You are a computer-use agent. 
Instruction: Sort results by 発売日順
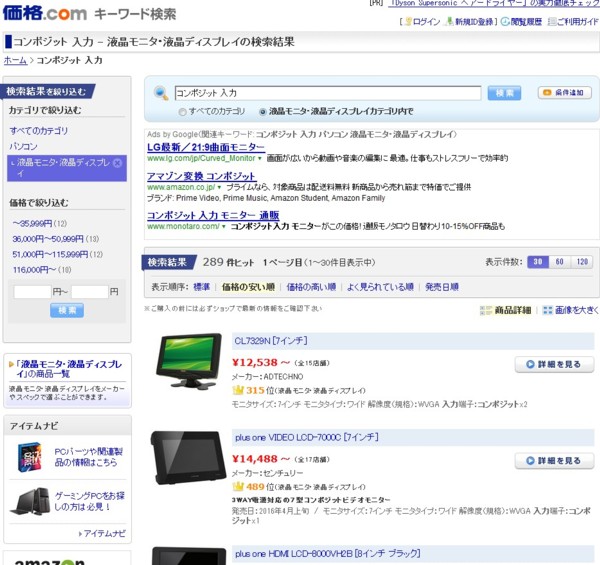pos(442,287)
